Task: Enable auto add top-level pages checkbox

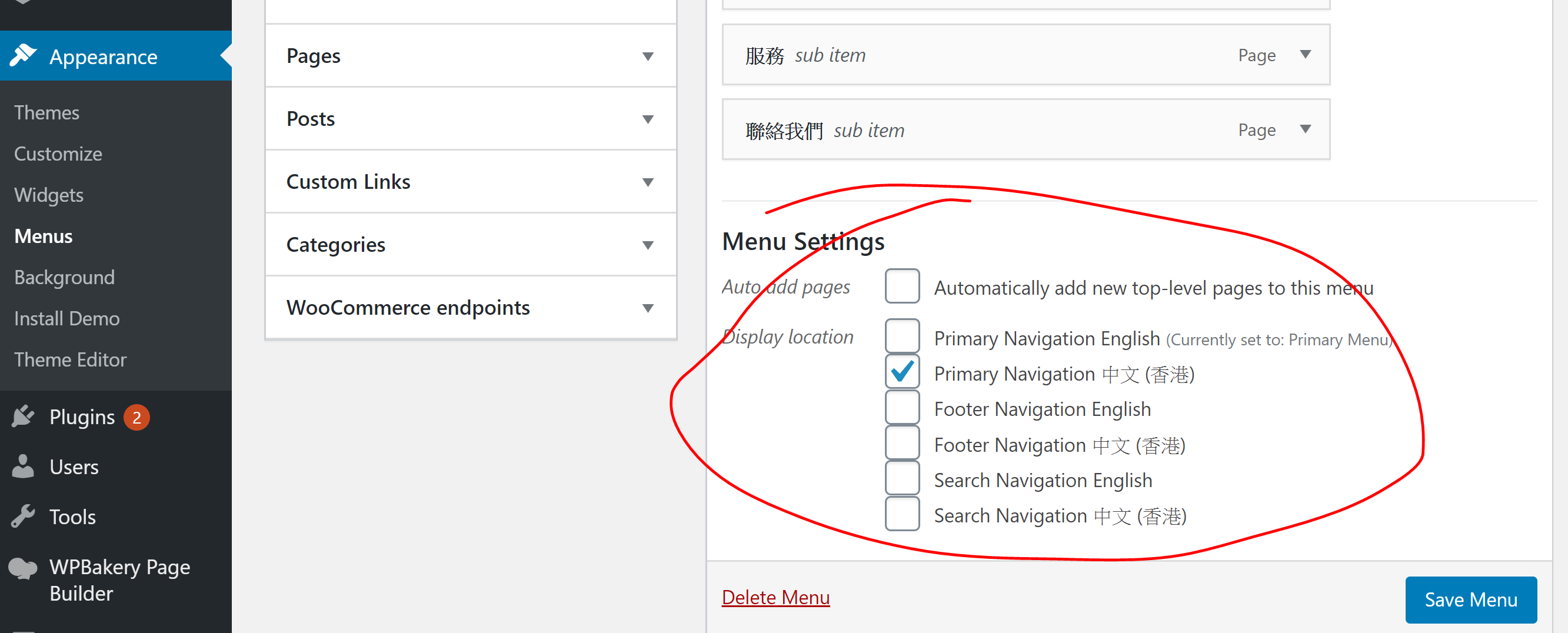Action: 901,286
